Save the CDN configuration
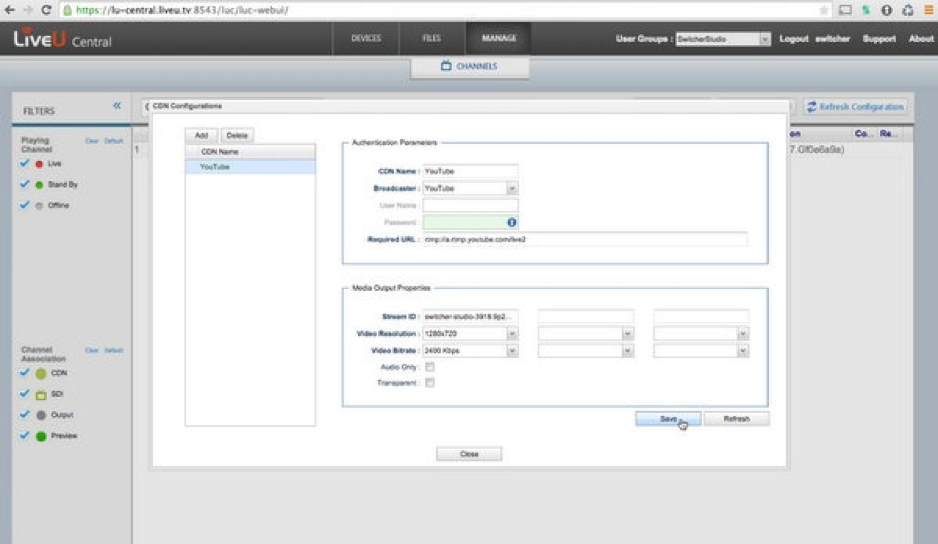This screenshot has width=938, height=544. [668, 419]
